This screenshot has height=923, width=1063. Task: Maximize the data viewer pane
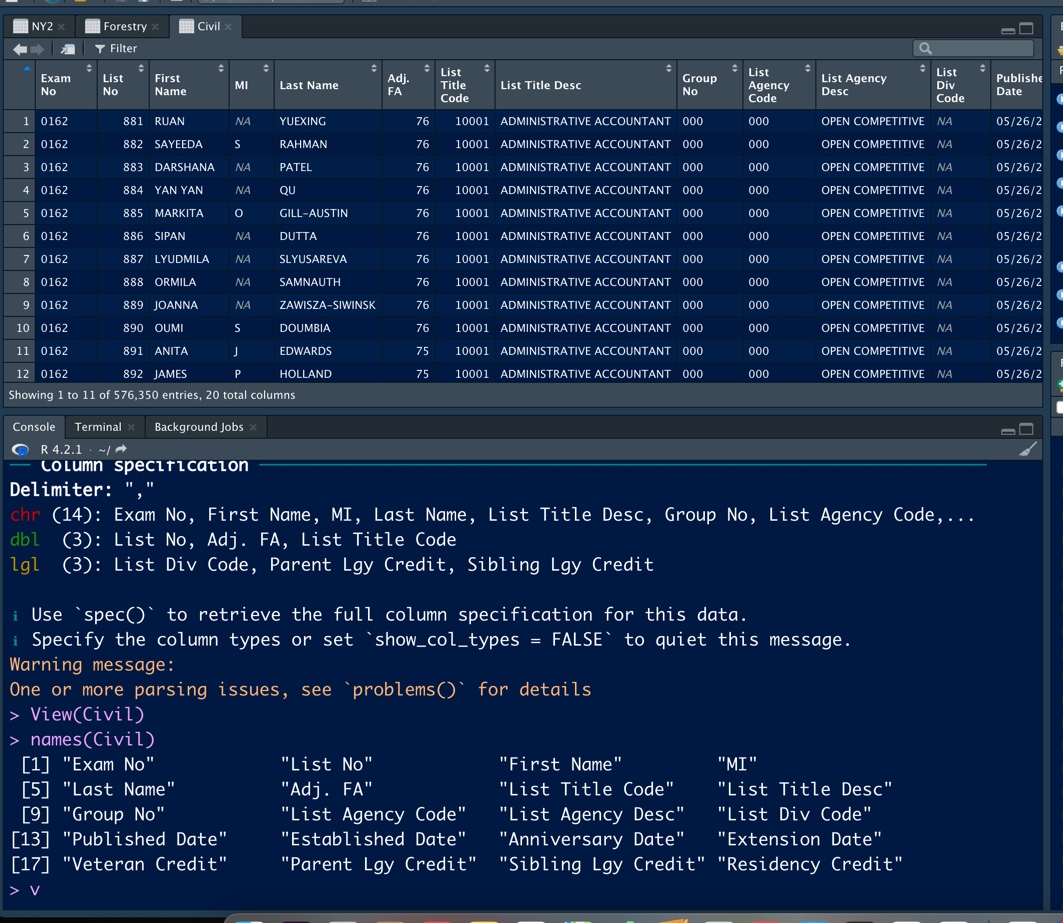1026,28
